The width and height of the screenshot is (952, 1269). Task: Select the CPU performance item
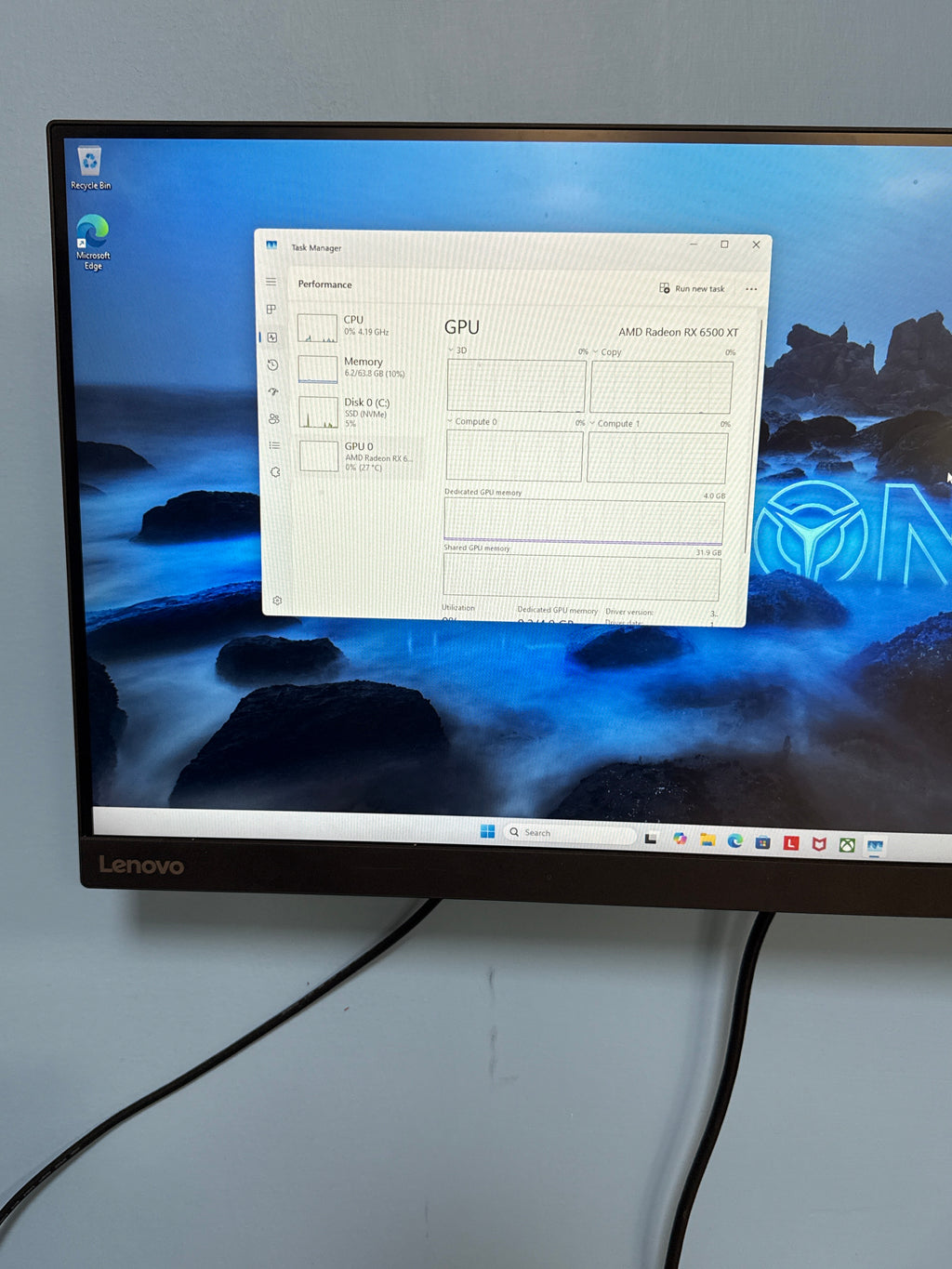tap(354, 326)
